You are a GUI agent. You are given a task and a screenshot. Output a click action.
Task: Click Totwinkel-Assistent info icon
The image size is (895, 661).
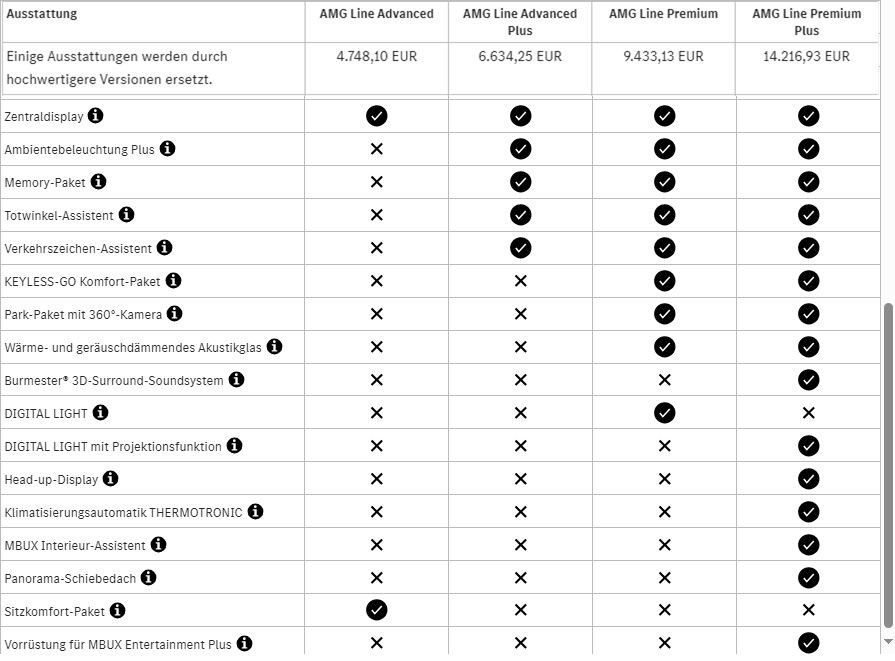pos(126,215)
